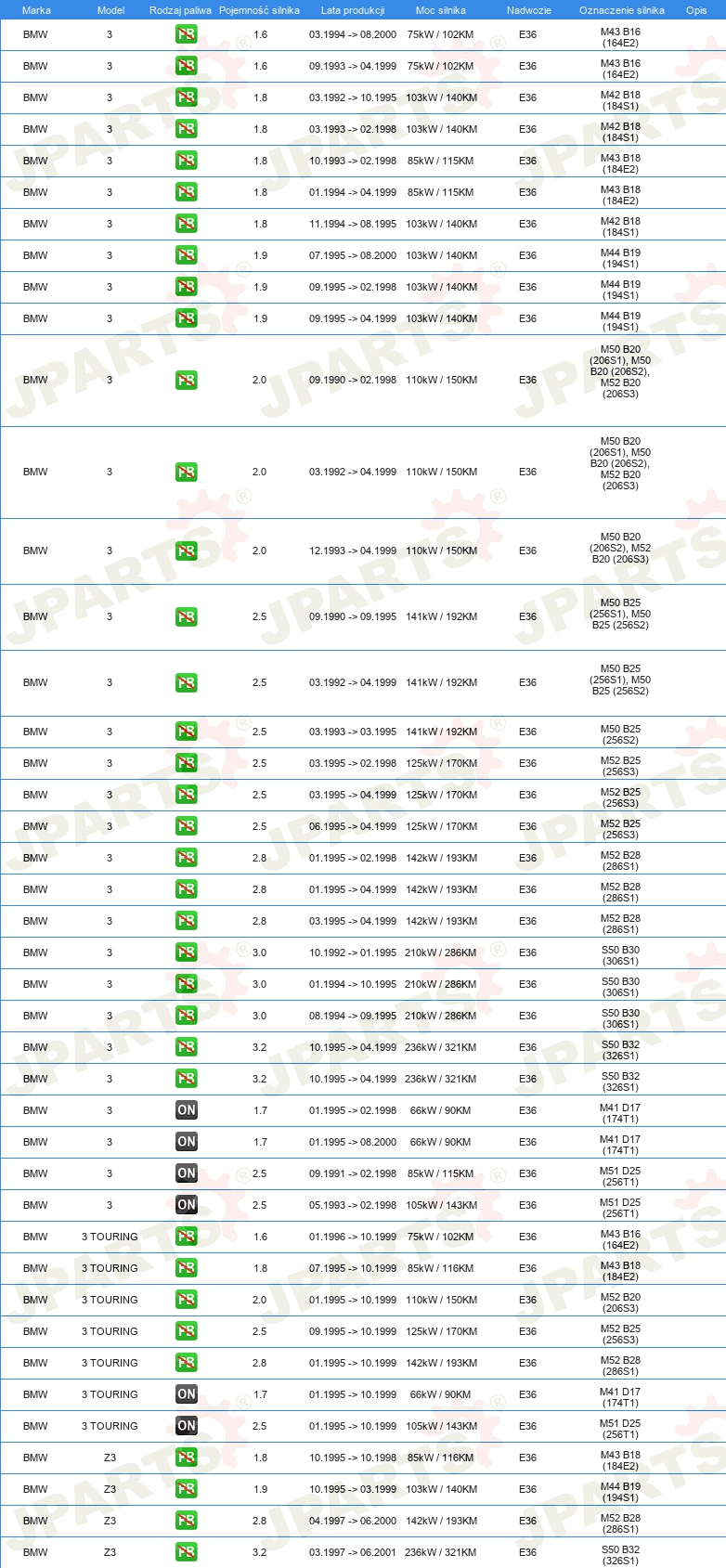The height and width of the screenshot is (1568, 726).
Task: Click petrol icon in Z3 3.2 row
Action: point(187,1552)
